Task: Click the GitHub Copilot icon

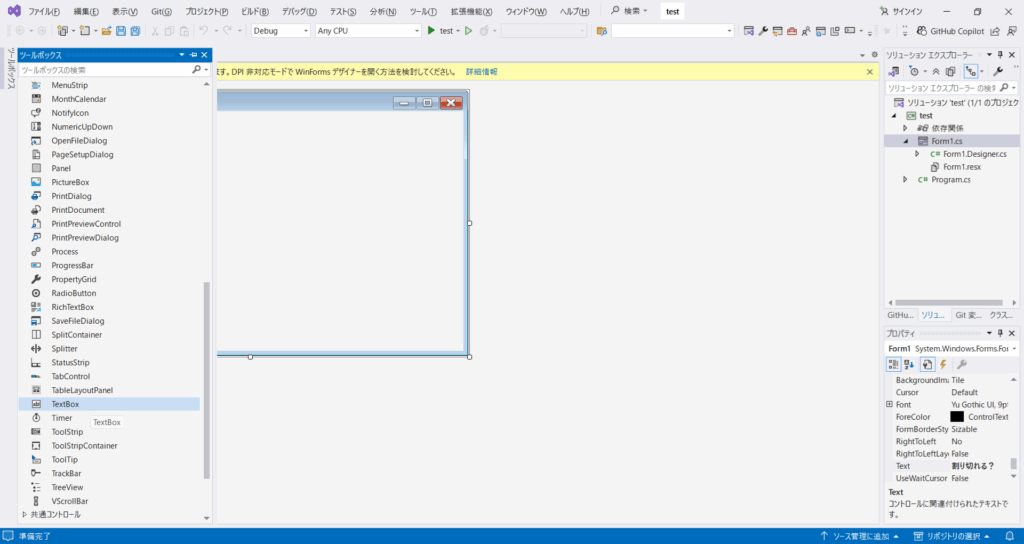Action: tap(921, 31)
